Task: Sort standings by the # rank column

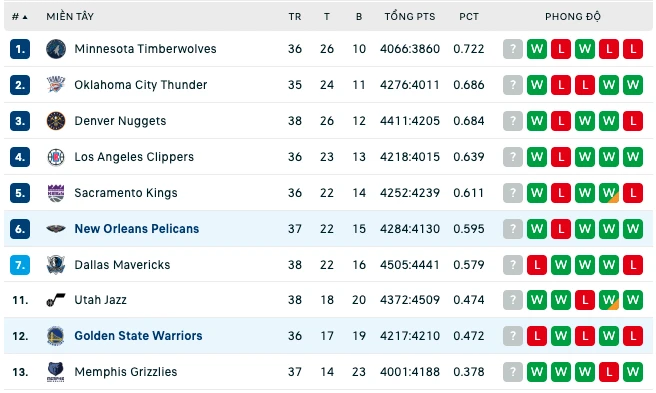Action: [x=19, y=17]
